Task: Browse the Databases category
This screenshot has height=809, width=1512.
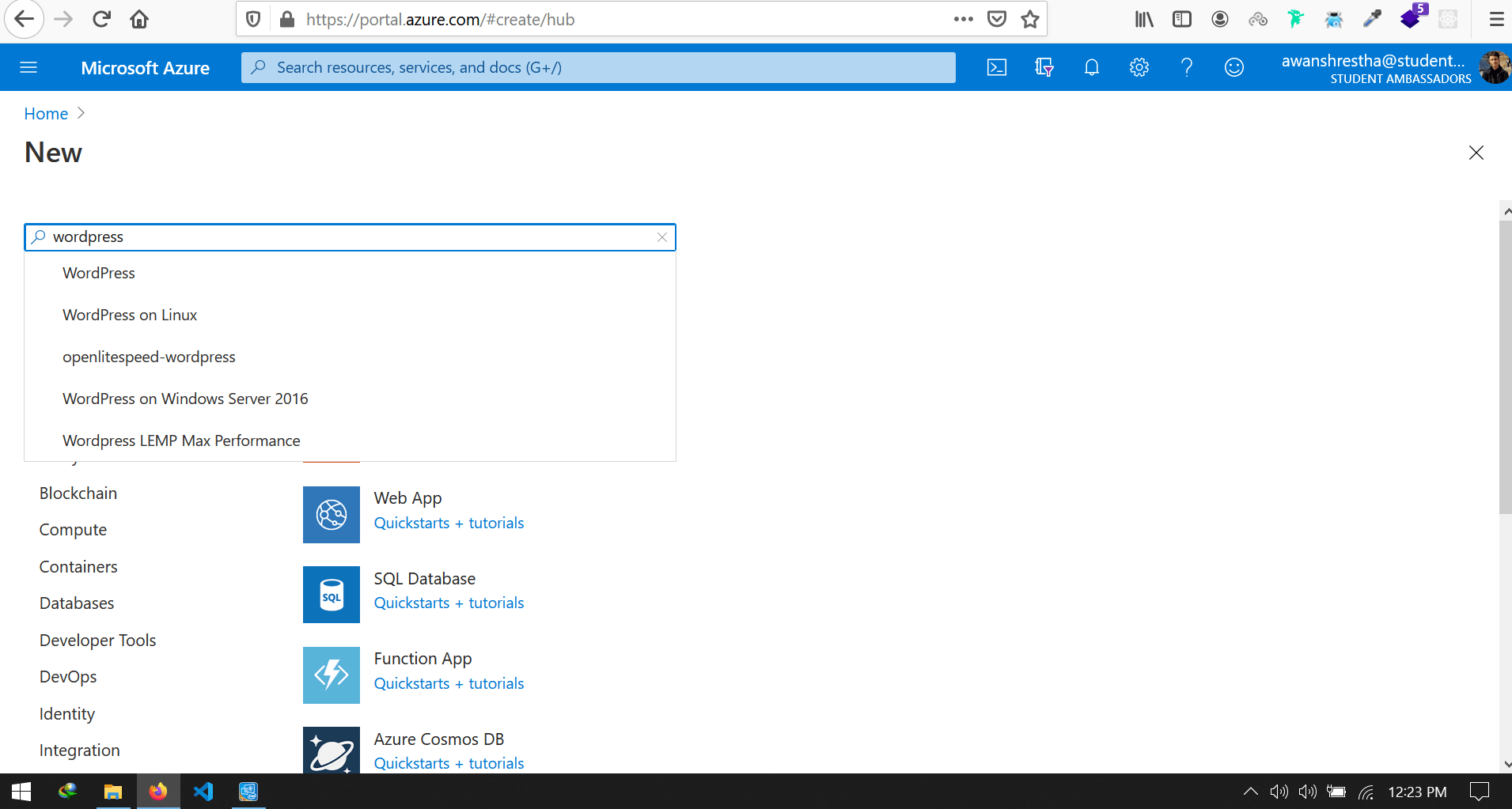Action: point(76,603)
